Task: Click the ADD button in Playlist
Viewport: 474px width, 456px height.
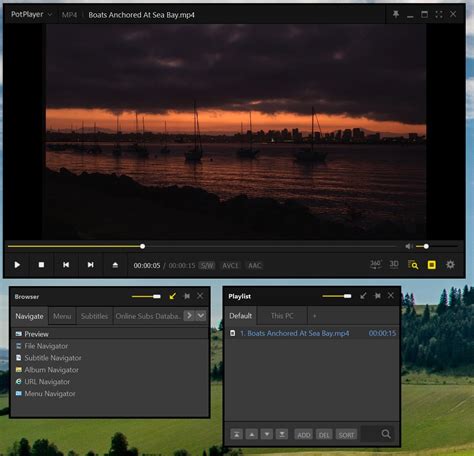Action: 304,435
